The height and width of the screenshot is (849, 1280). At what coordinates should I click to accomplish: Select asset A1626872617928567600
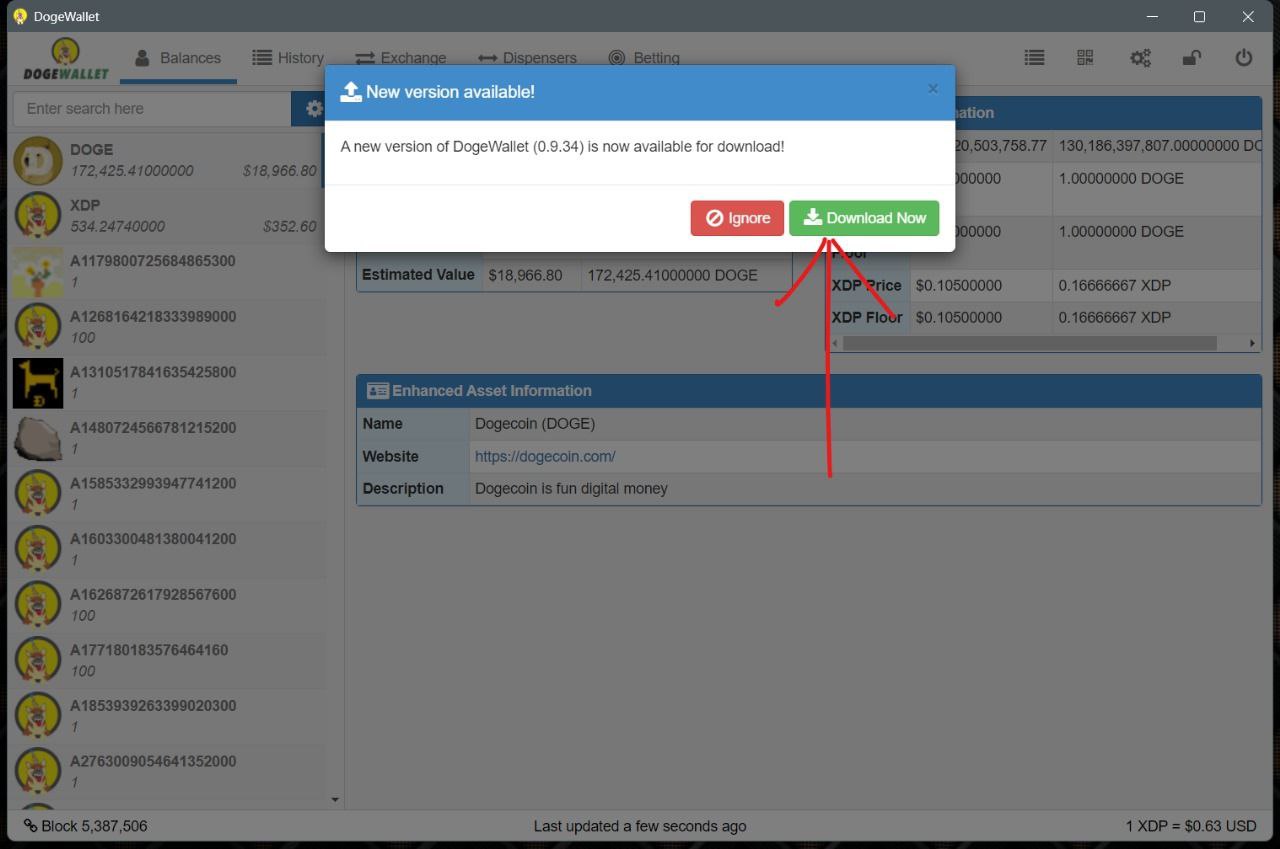pyautogui.click(x=169, y=604)
